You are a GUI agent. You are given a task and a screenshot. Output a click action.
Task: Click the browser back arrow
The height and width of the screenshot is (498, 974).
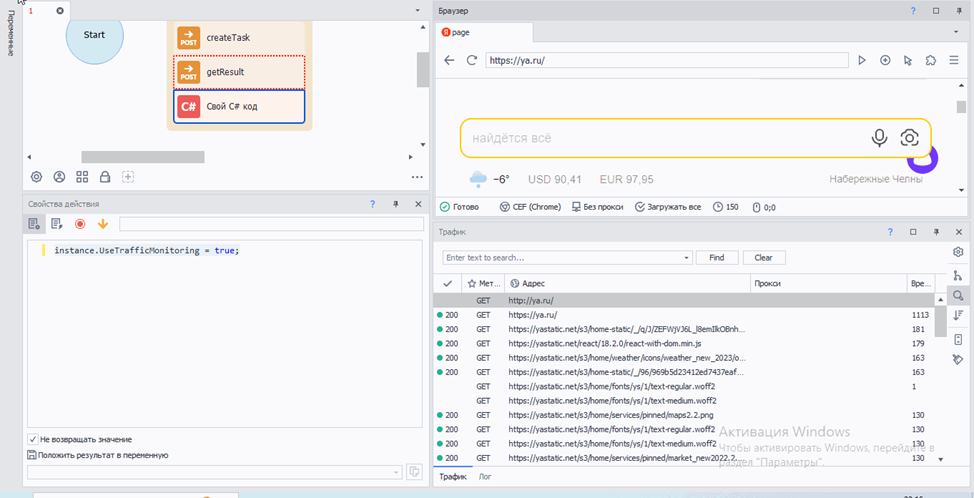[449, 60]
